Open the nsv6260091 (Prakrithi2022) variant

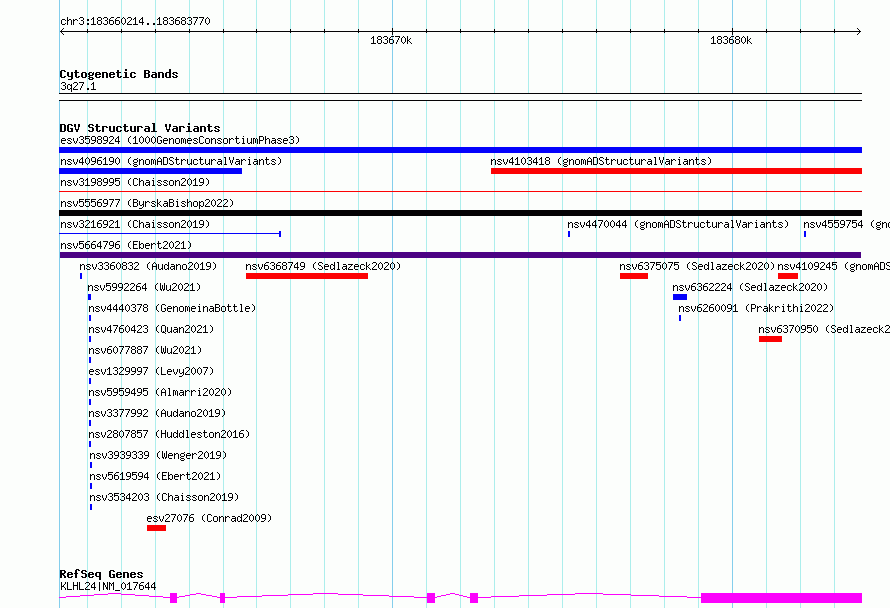coord(756,308)
